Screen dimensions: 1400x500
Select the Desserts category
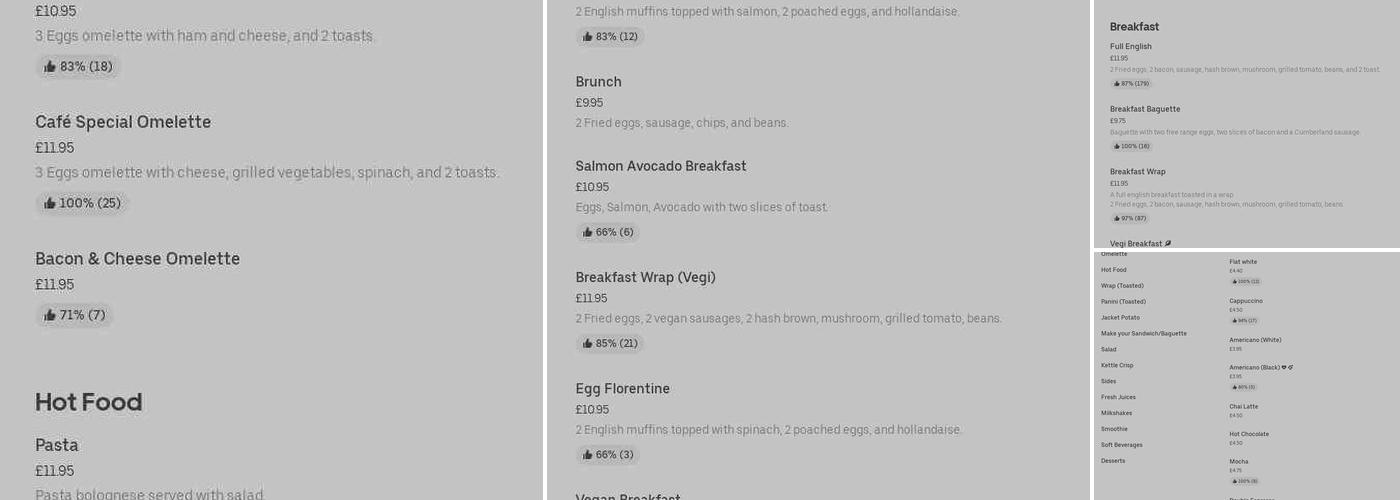click(1113, 461)
